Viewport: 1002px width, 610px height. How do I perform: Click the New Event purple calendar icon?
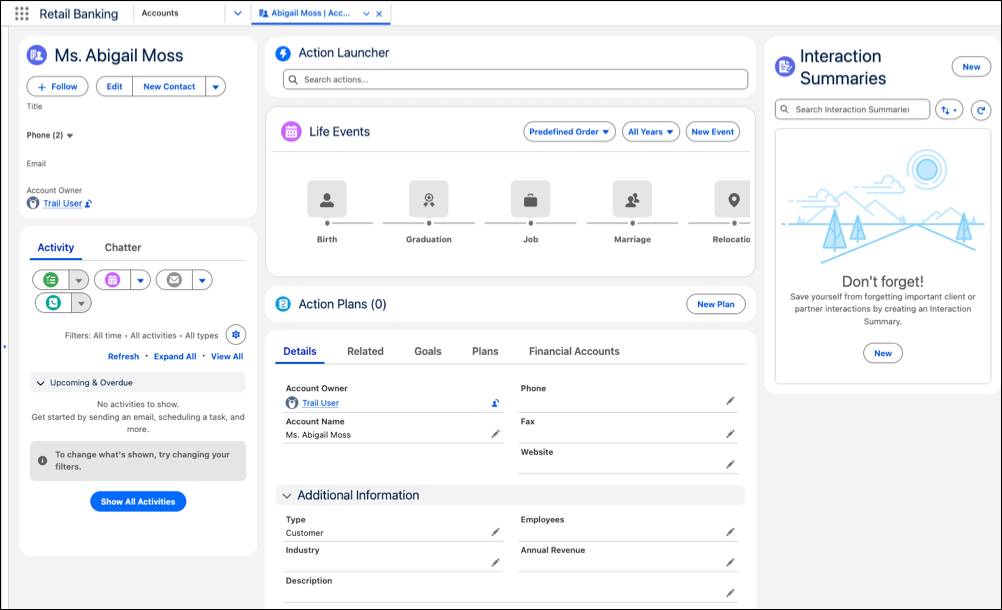(112, 280)
